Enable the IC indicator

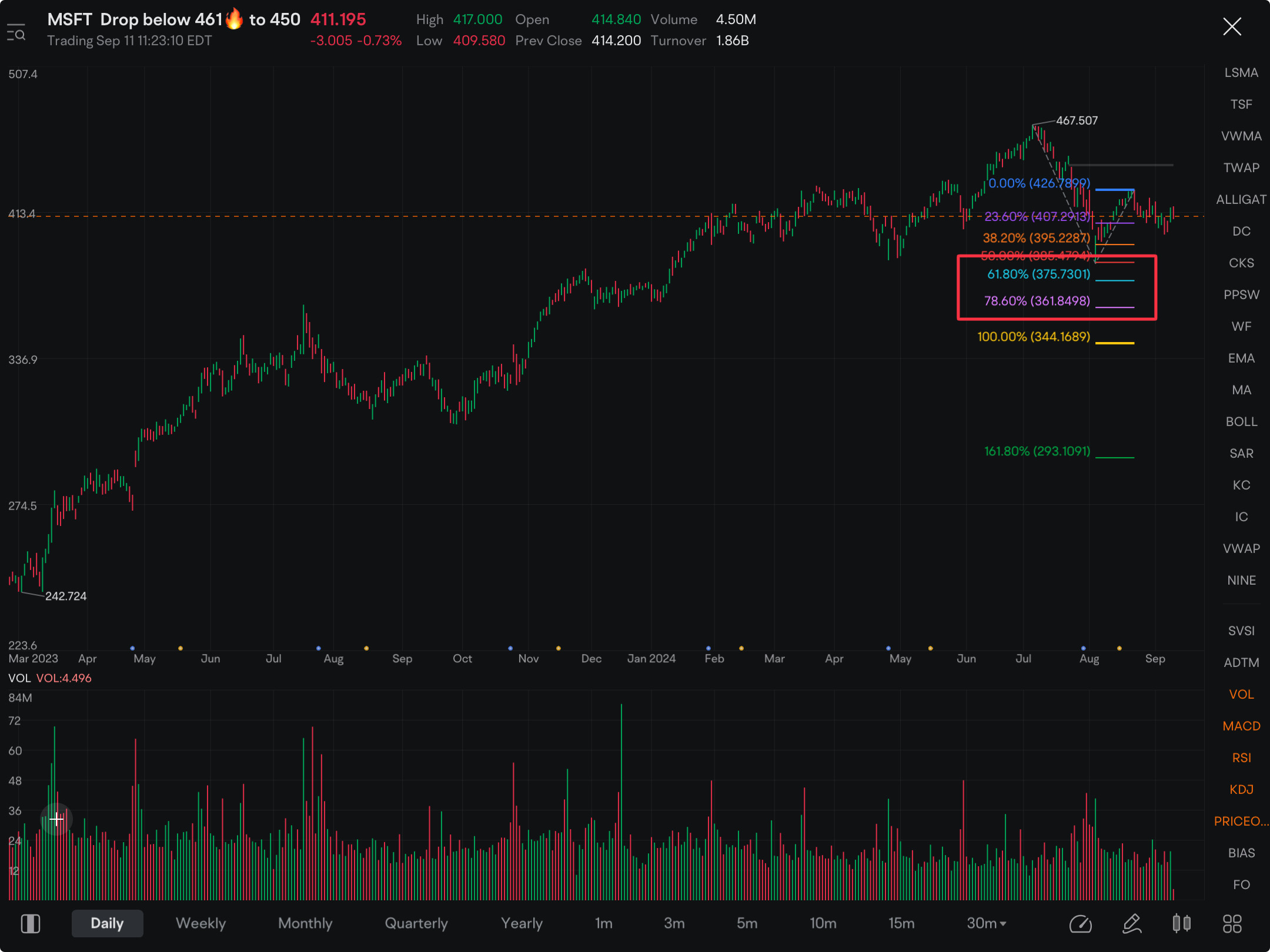point(1241,517)
